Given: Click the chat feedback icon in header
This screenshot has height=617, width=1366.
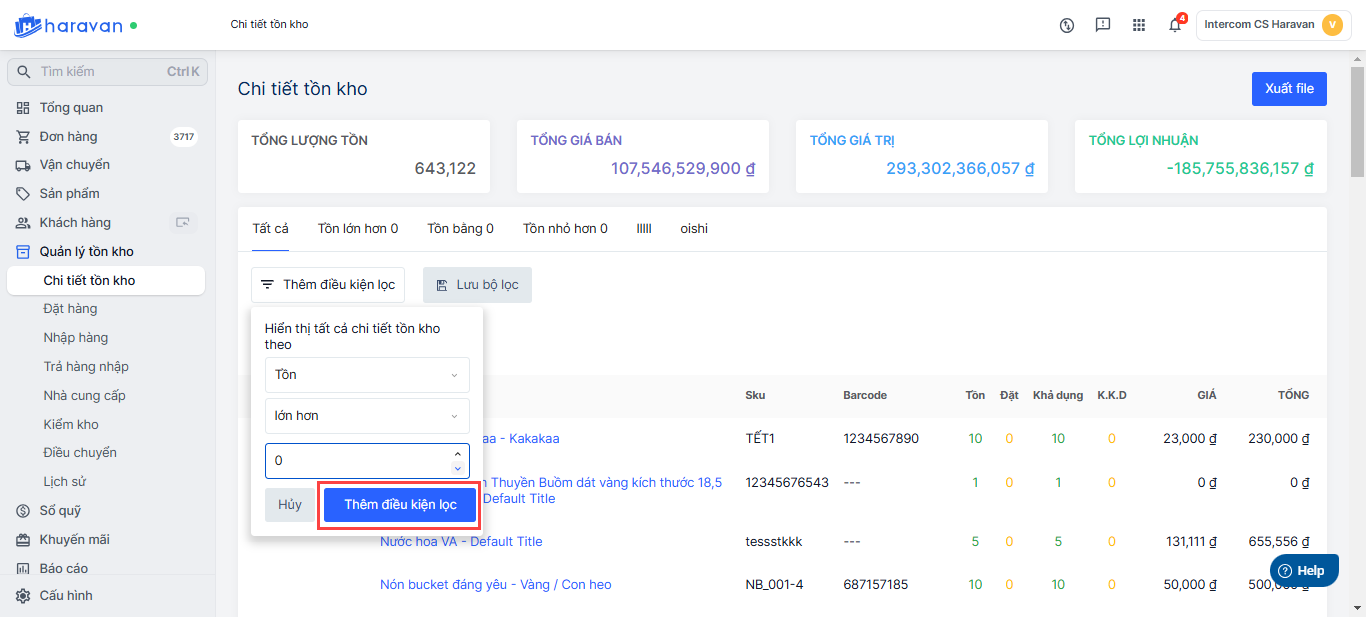Looking at the screenshot, I should (x=1103, y=25).
